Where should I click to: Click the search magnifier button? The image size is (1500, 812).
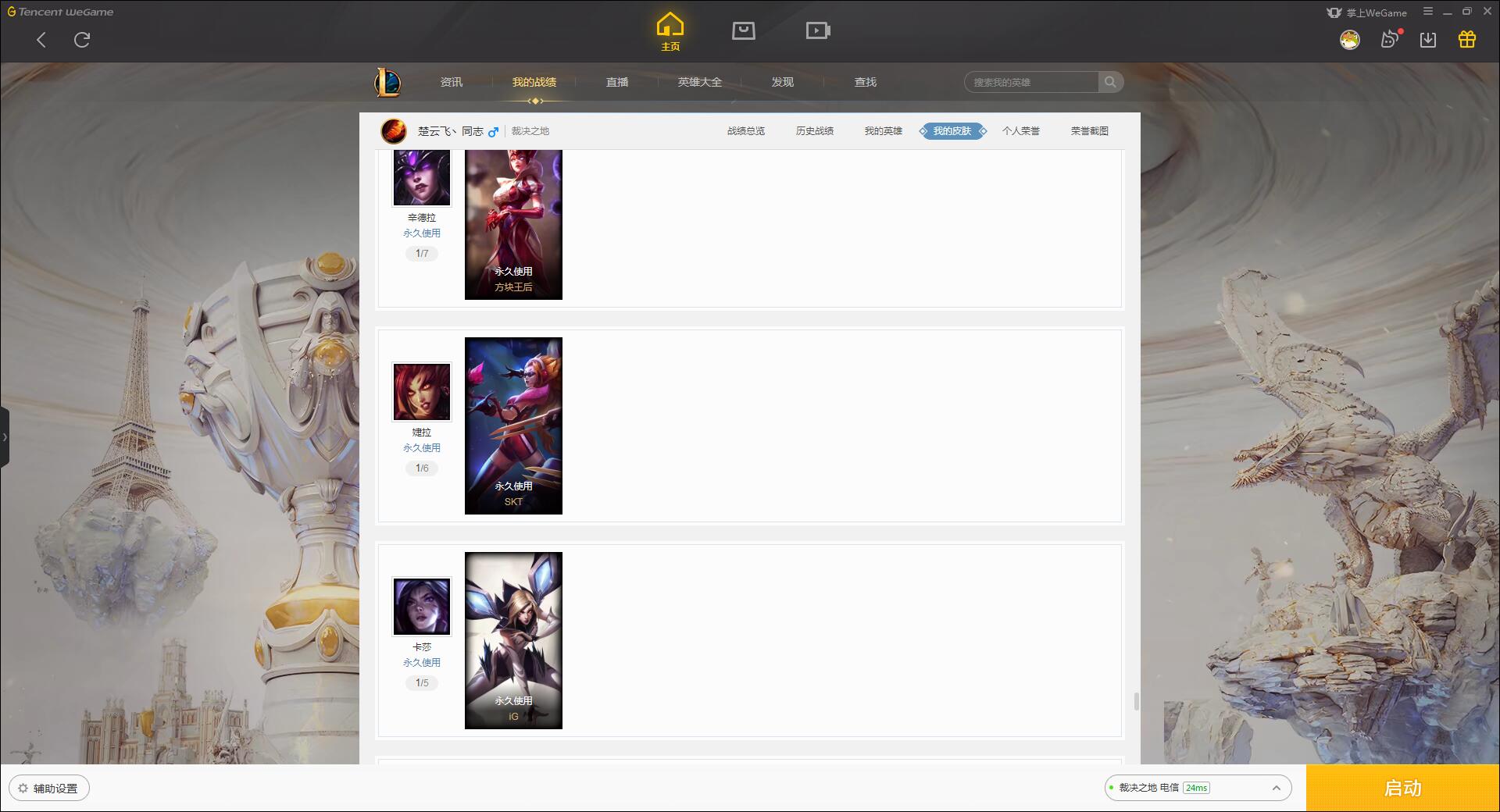(x=1110, y=82)
